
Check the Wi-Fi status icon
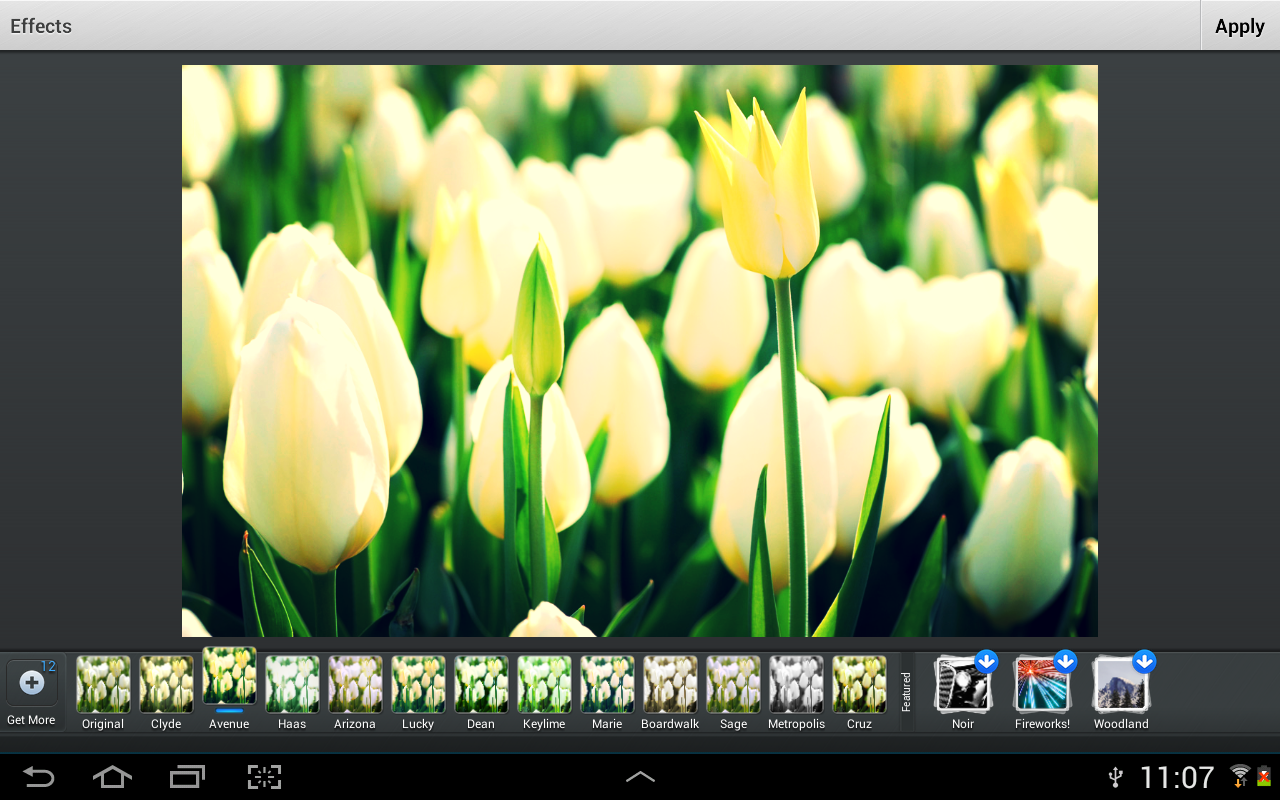(1240, 776)
